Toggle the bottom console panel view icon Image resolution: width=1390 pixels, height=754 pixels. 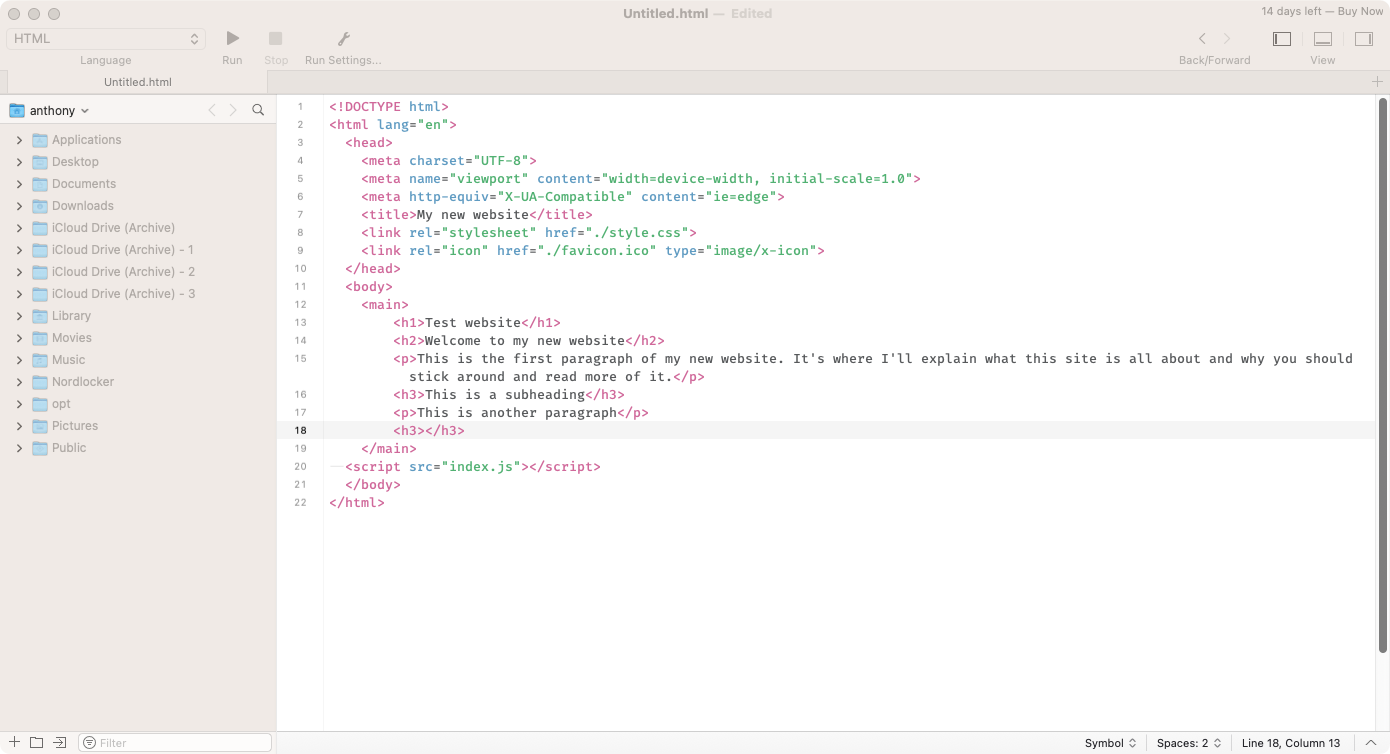(x=1323, y=39)
